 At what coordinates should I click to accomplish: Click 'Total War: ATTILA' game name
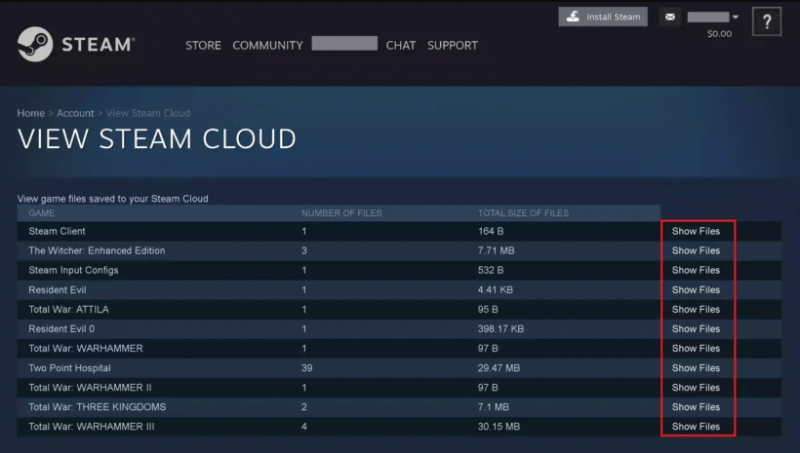click(68, 309)
